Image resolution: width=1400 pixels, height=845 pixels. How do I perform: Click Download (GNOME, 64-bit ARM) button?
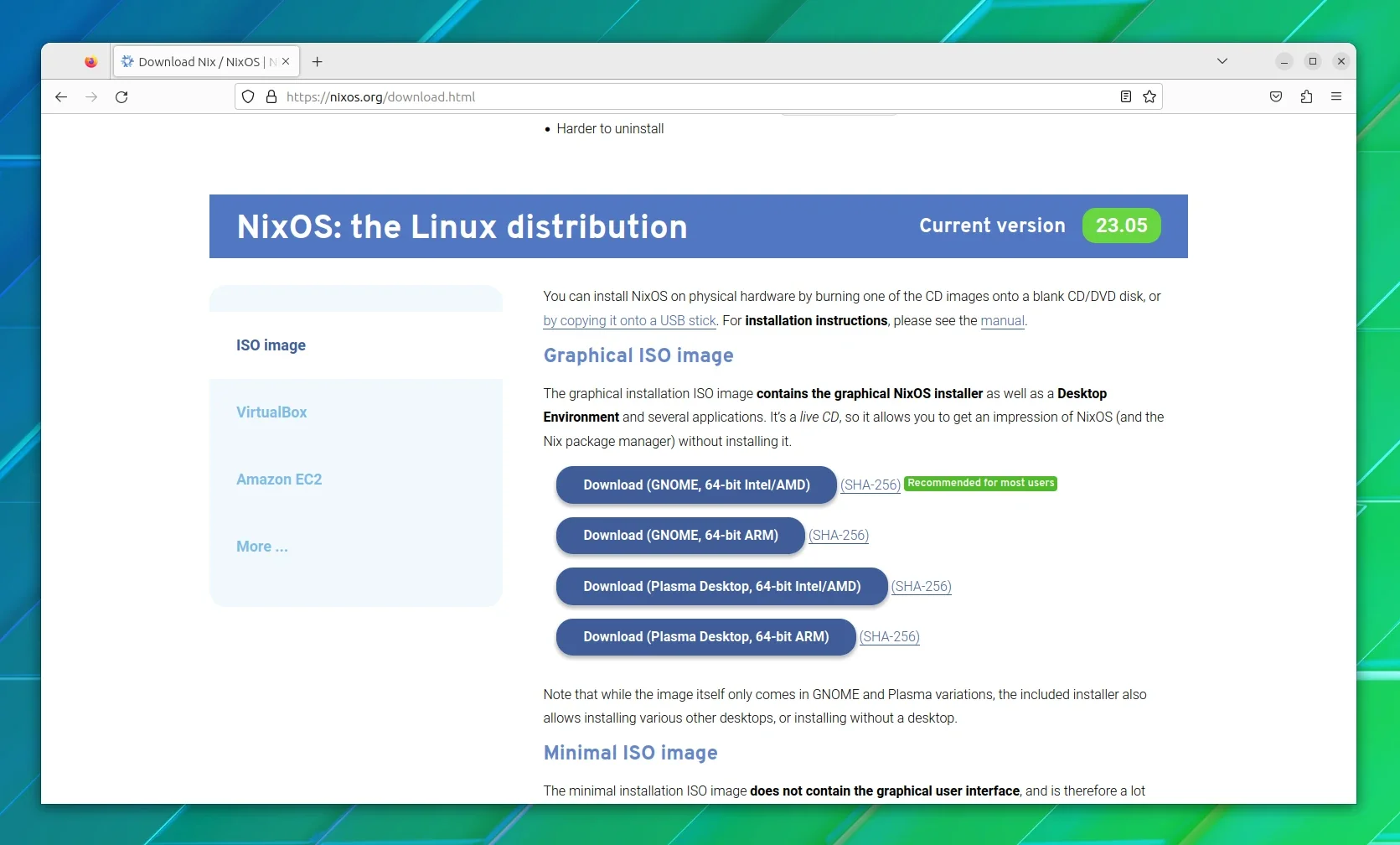[680, 536]
